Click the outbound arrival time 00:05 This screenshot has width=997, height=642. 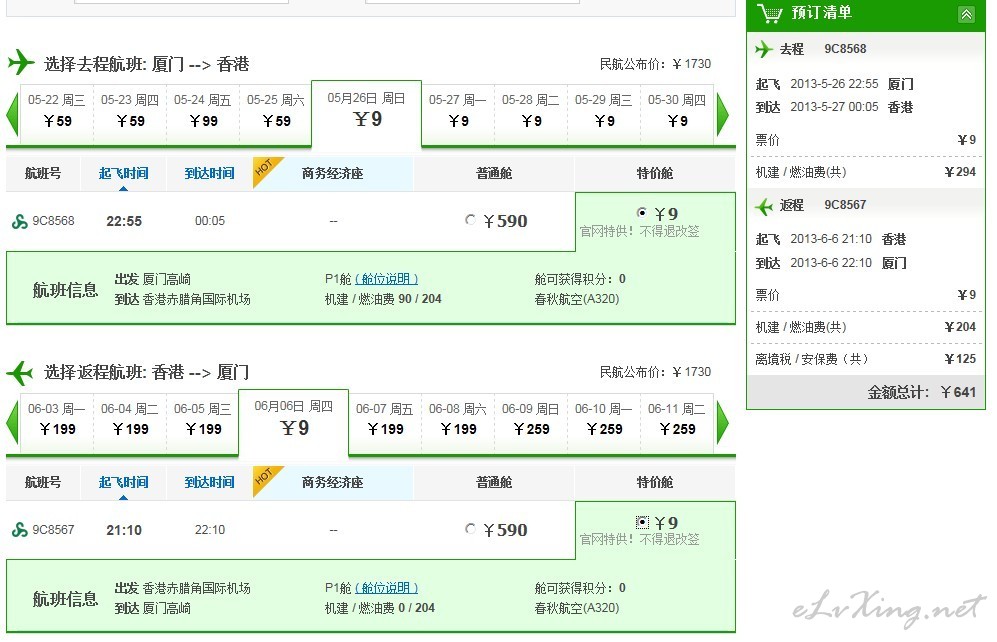pyautogui.click(x=210, y=221)
